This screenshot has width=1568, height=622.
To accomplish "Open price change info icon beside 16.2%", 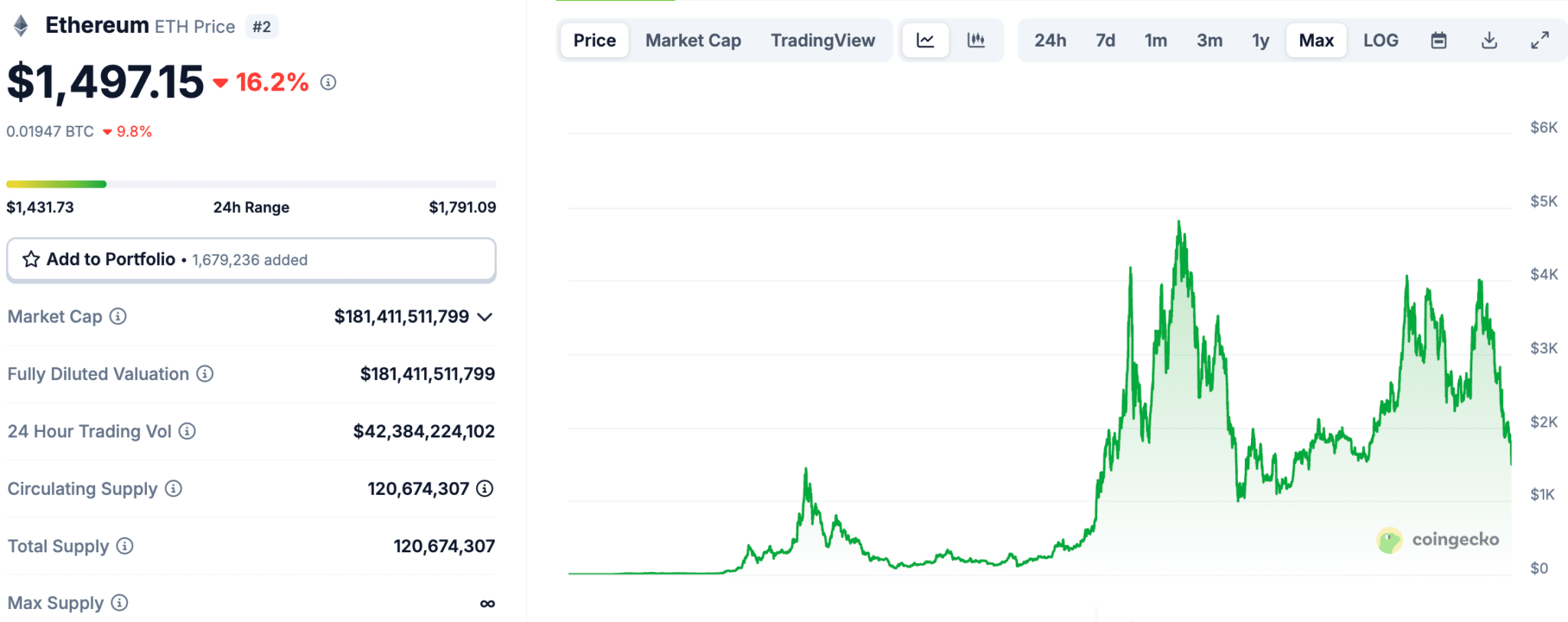I will pos(328,82).
